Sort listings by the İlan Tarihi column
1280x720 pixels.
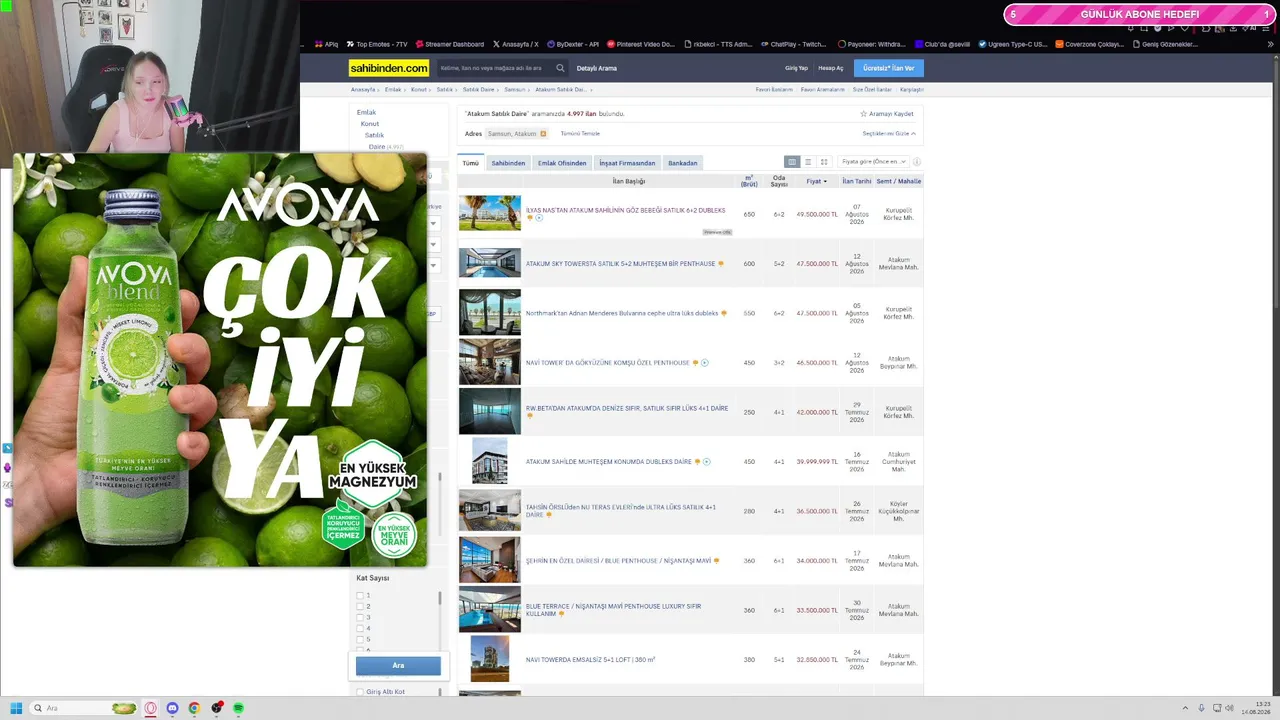(x=857, y=181)
